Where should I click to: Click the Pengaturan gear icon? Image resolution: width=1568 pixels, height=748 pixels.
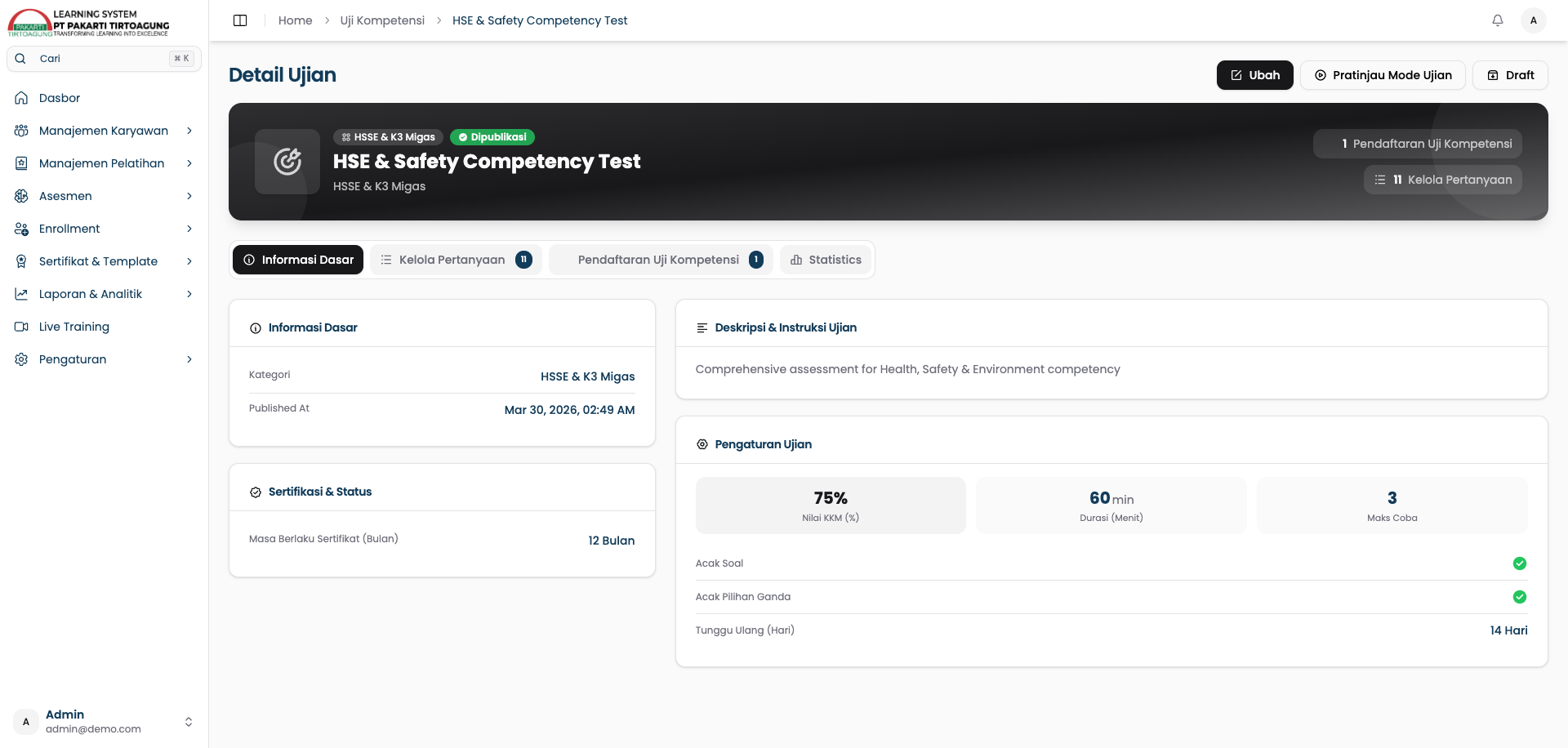22,359
